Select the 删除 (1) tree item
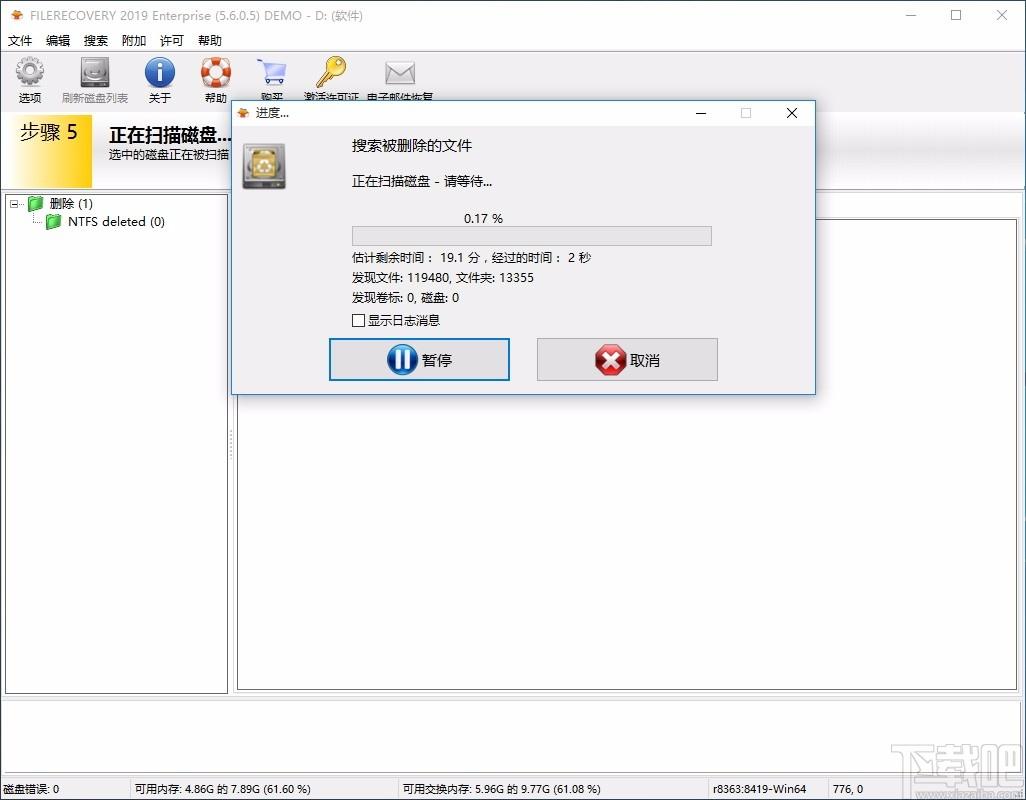 tap(71, 204)
